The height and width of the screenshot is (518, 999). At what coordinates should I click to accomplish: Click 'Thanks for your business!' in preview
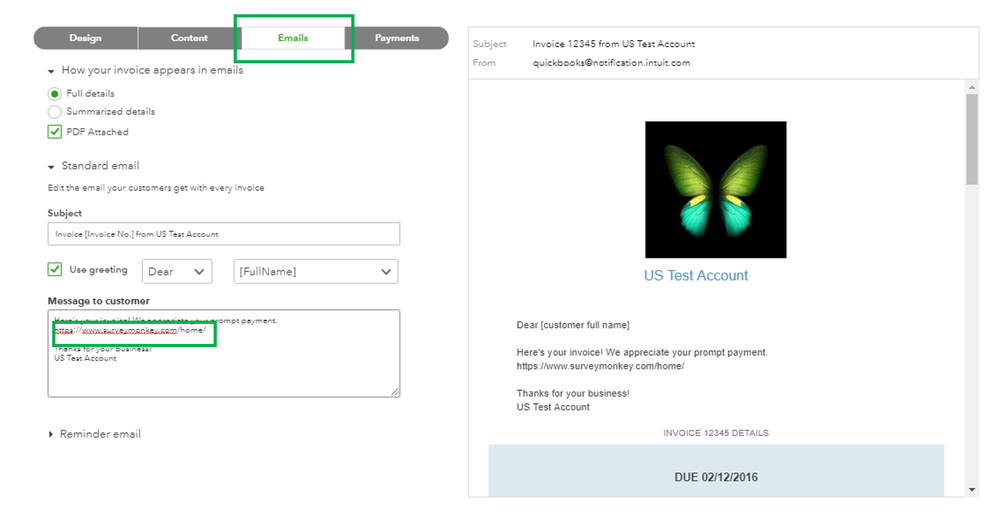573,394
